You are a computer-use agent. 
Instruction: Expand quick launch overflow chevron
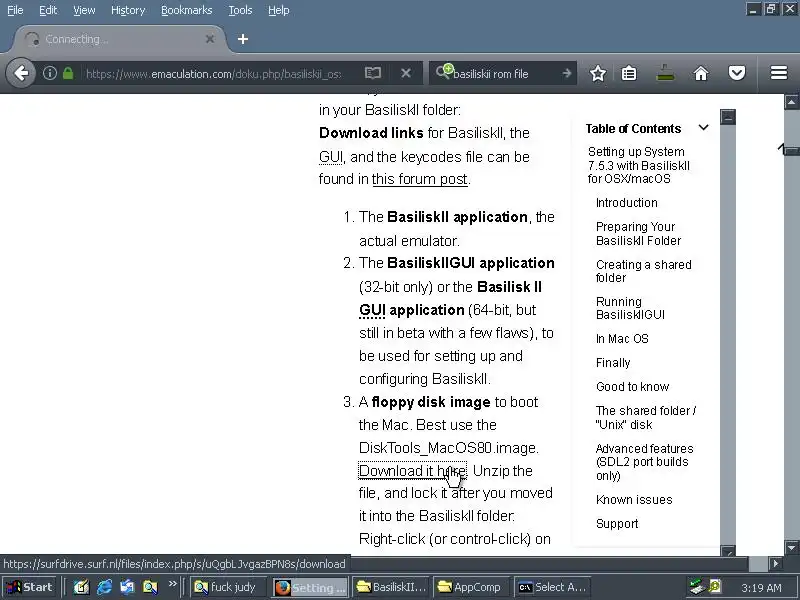pos(172,583)
